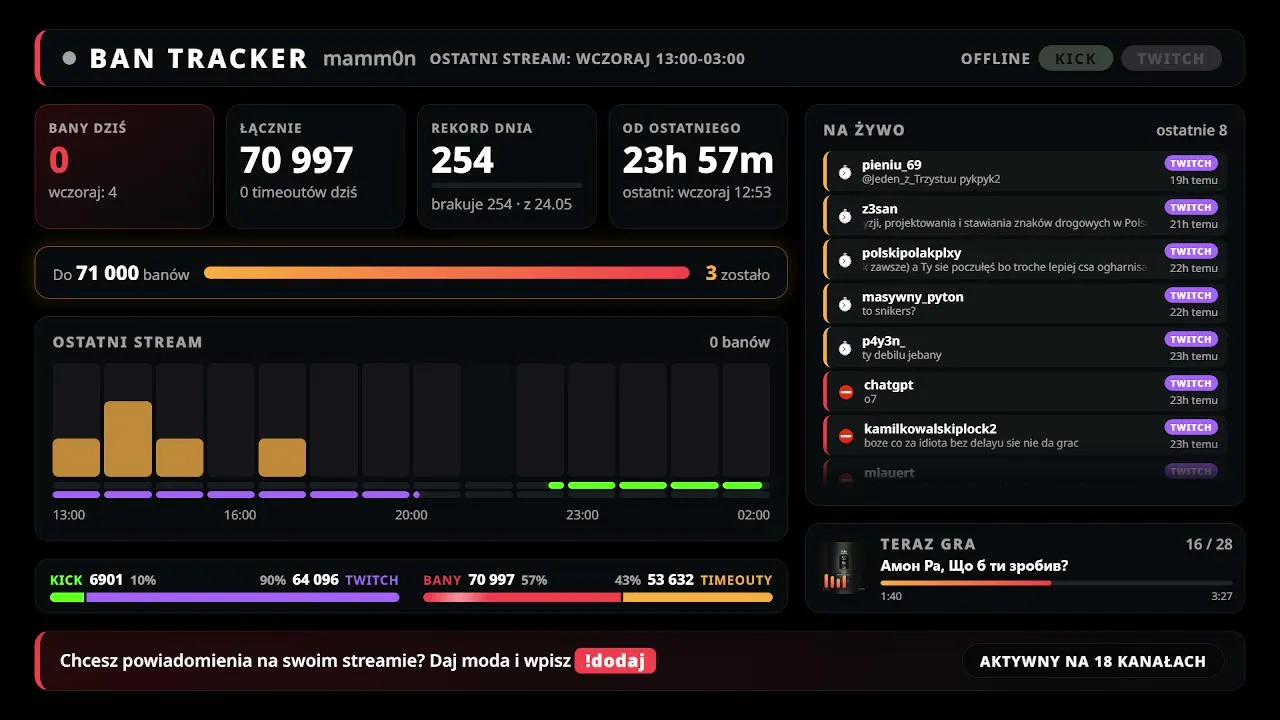Click the 'ostatnie 8' label
Image resolution: width=1280 pixels, height=720 pixels.
click(1192, 130)
